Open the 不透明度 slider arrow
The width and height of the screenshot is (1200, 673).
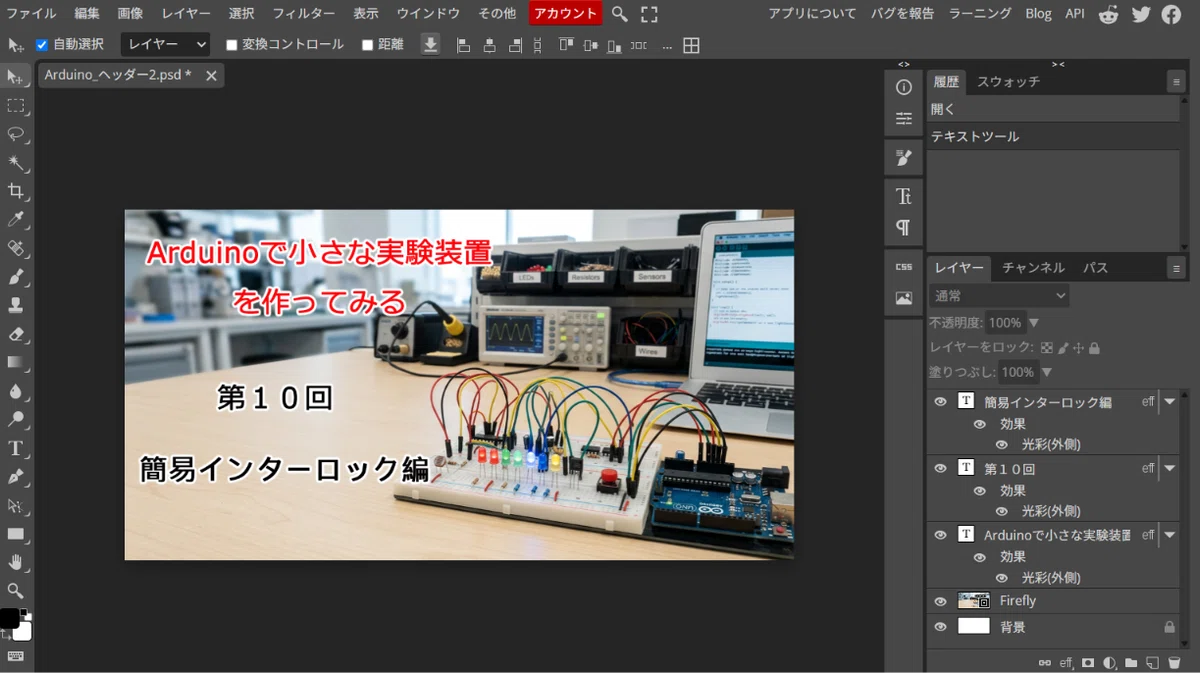pyautogui.click(x=1034, y=323)
